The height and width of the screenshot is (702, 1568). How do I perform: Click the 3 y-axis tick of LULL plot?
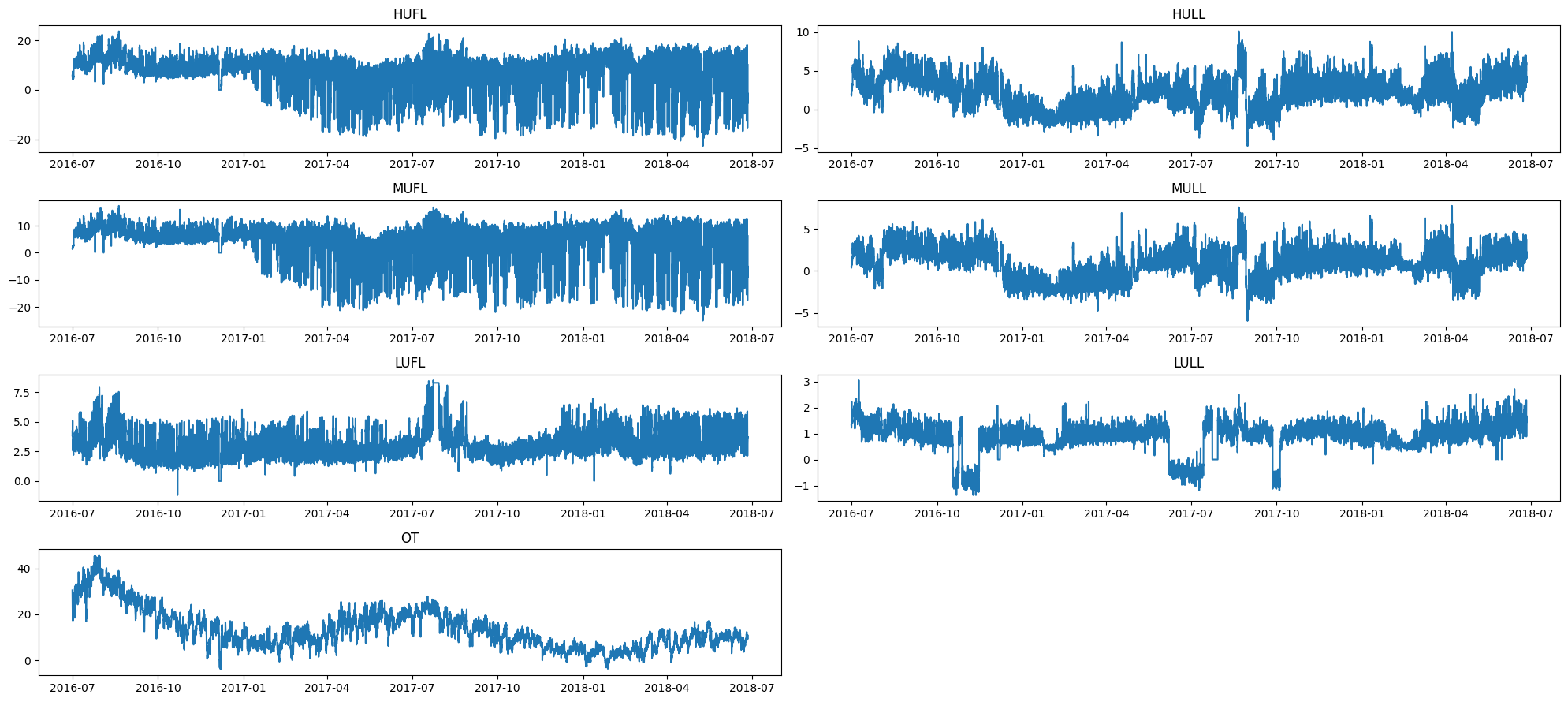point(806,382)
